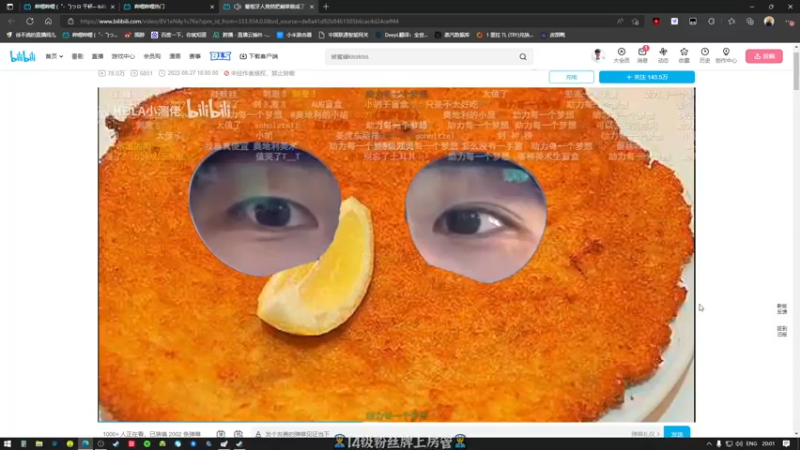Open the 直播 navigation item
This screenshot has width=800, height=450.
[x=97, y=56]
